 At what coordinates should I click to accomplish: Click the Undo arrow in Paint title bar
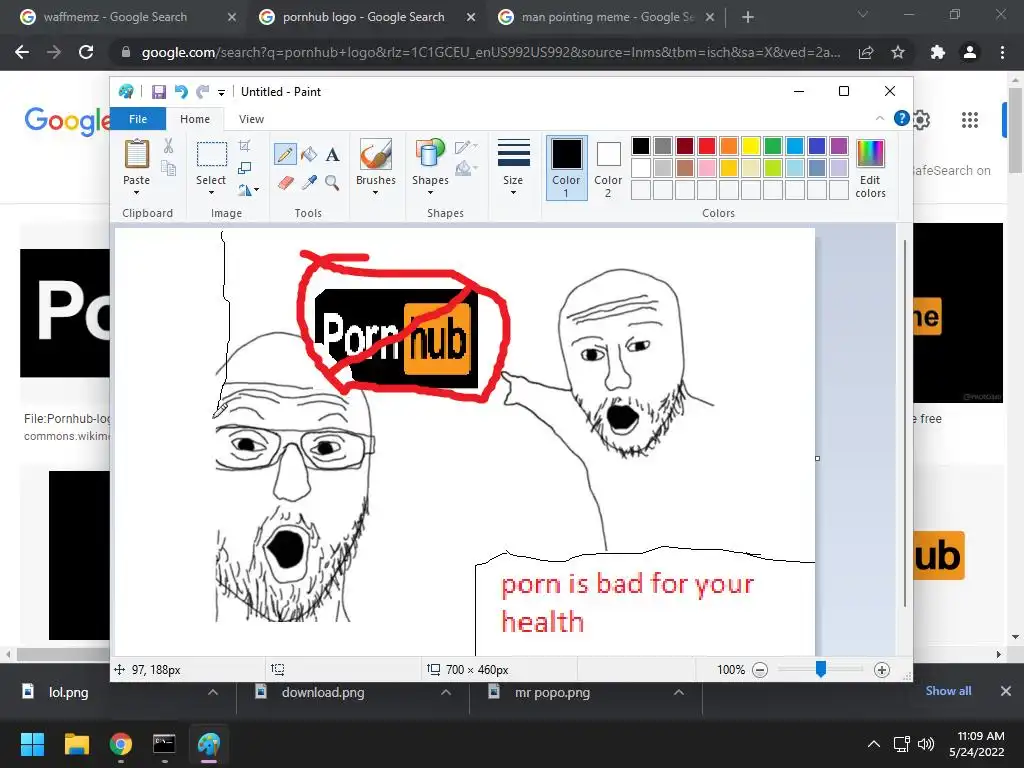tap(181, 92)
